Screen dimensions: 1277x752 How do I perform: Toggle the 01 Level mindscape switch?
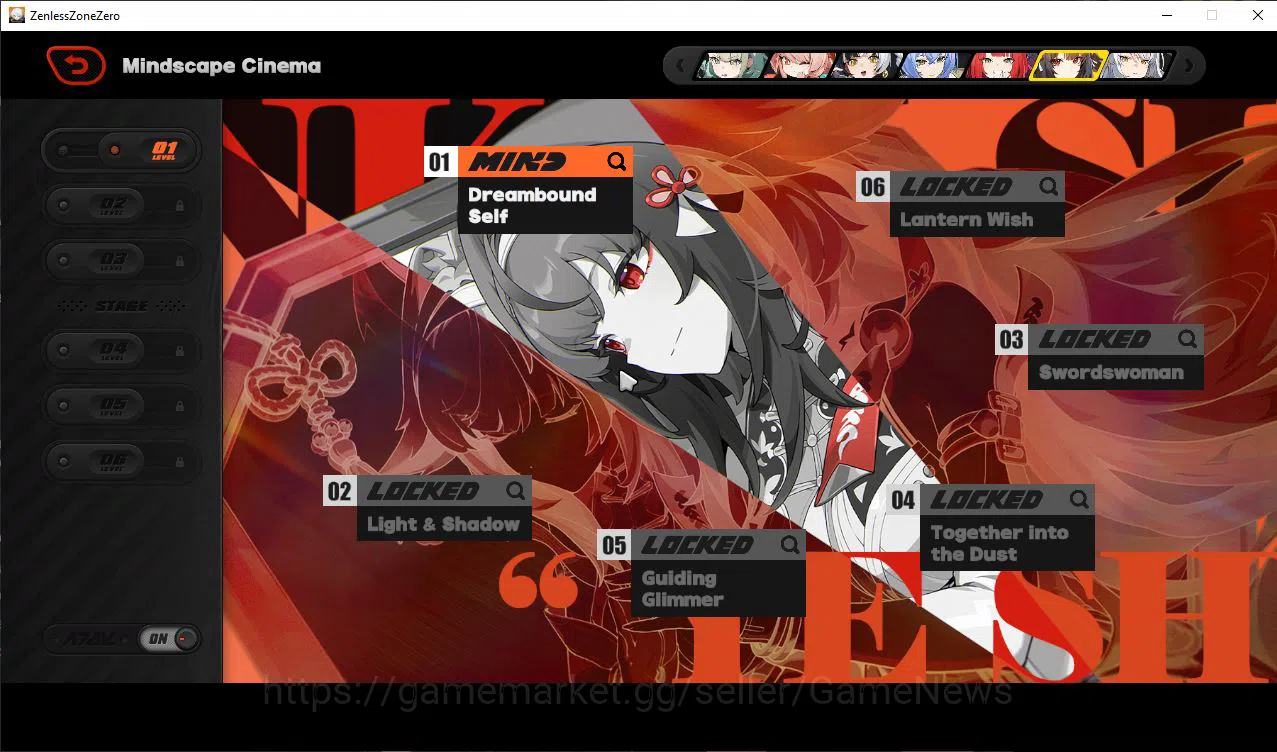[x=121, y=150]
